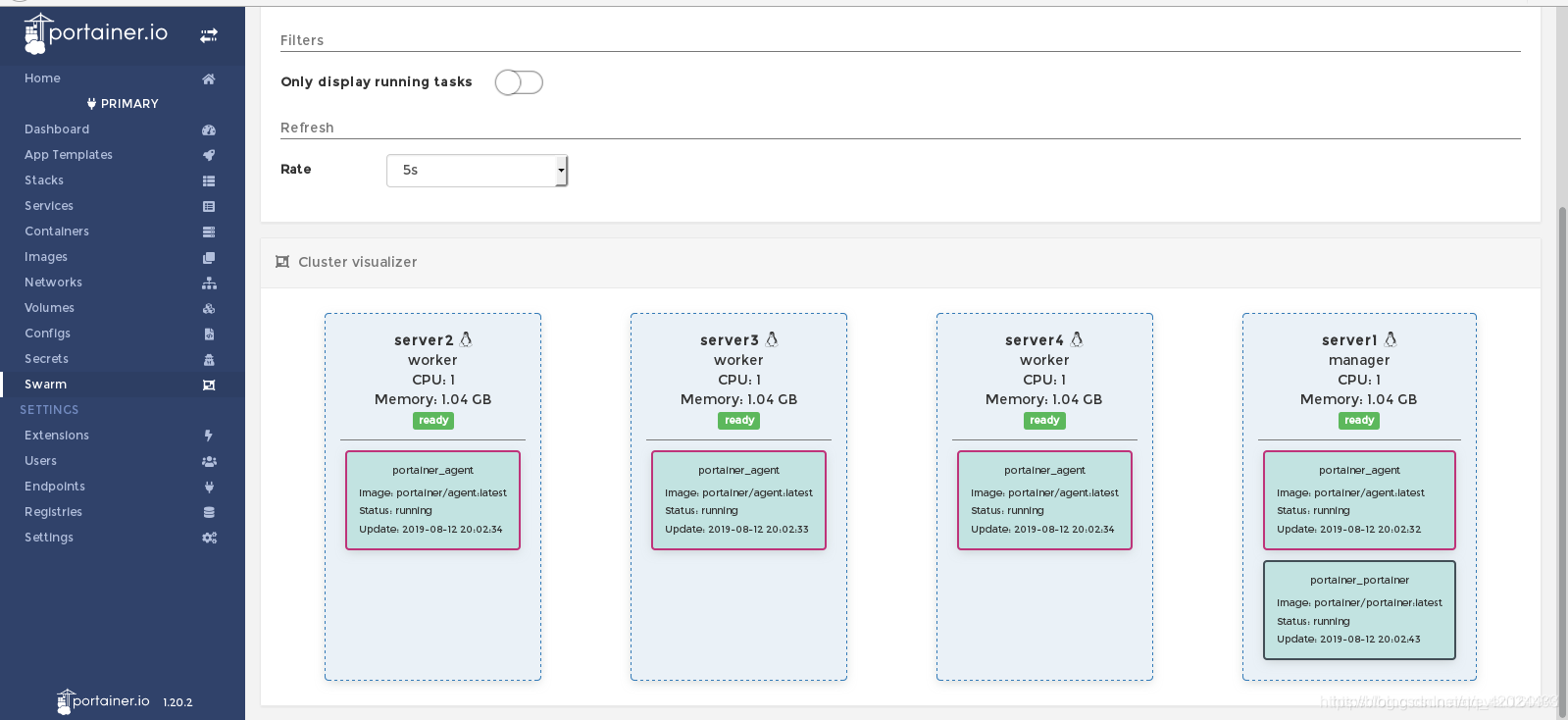Click the server4 node name
The image size is (1568, 720).
click(1035, 340)
